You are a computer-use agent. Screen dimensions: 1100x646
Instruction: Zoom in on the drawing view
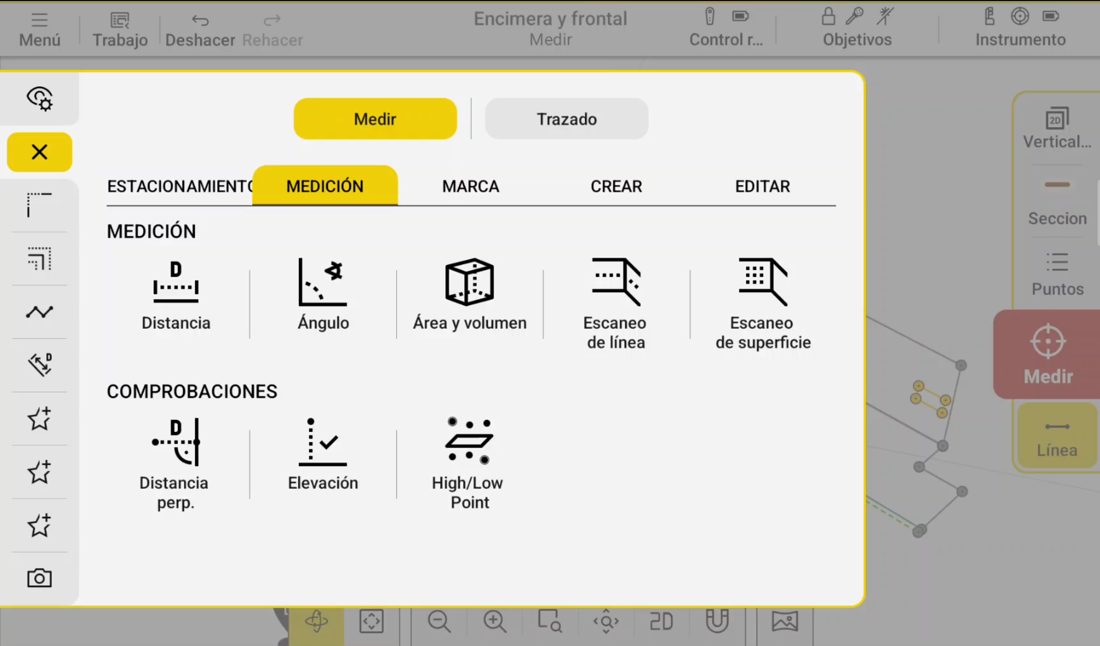(x=495, y=621)
